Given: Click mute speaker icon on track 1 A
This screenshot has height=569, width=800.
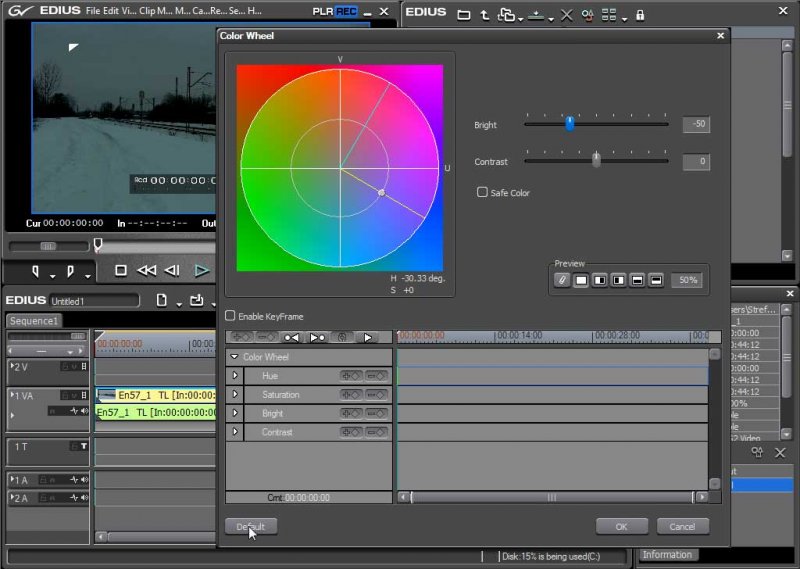Looking at the screenshot, I should tap(84, 481).
